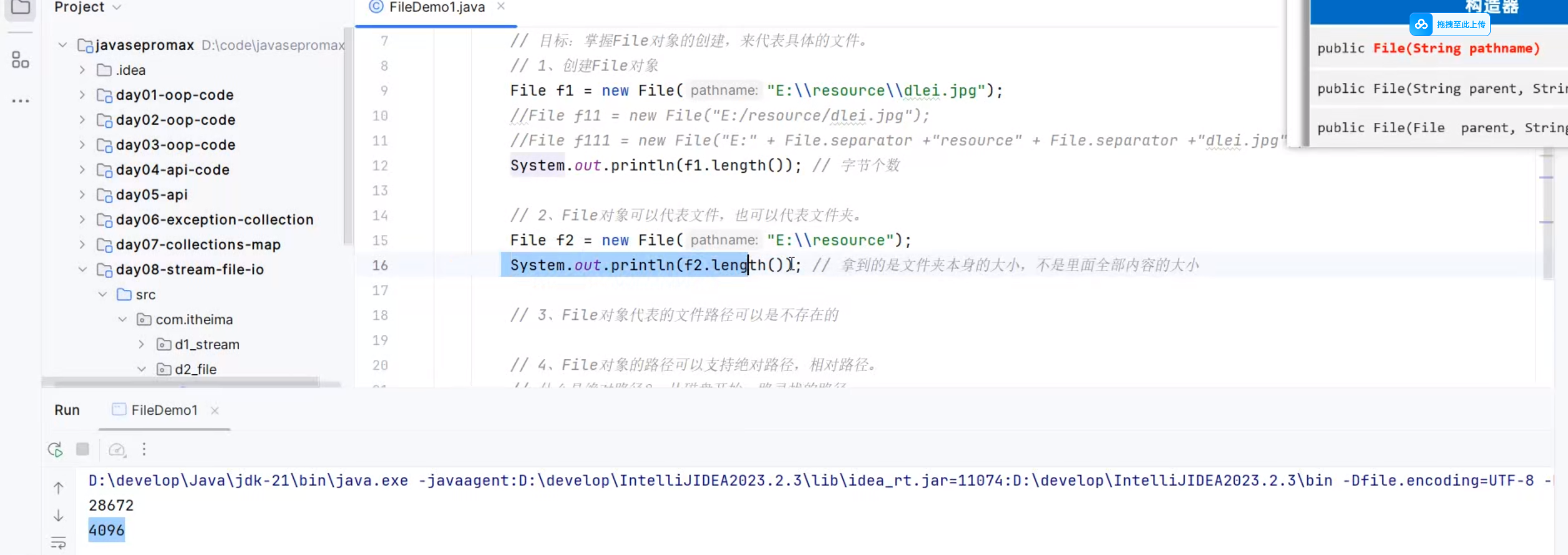Click the cloud upload overlay button

[1449, 24]
